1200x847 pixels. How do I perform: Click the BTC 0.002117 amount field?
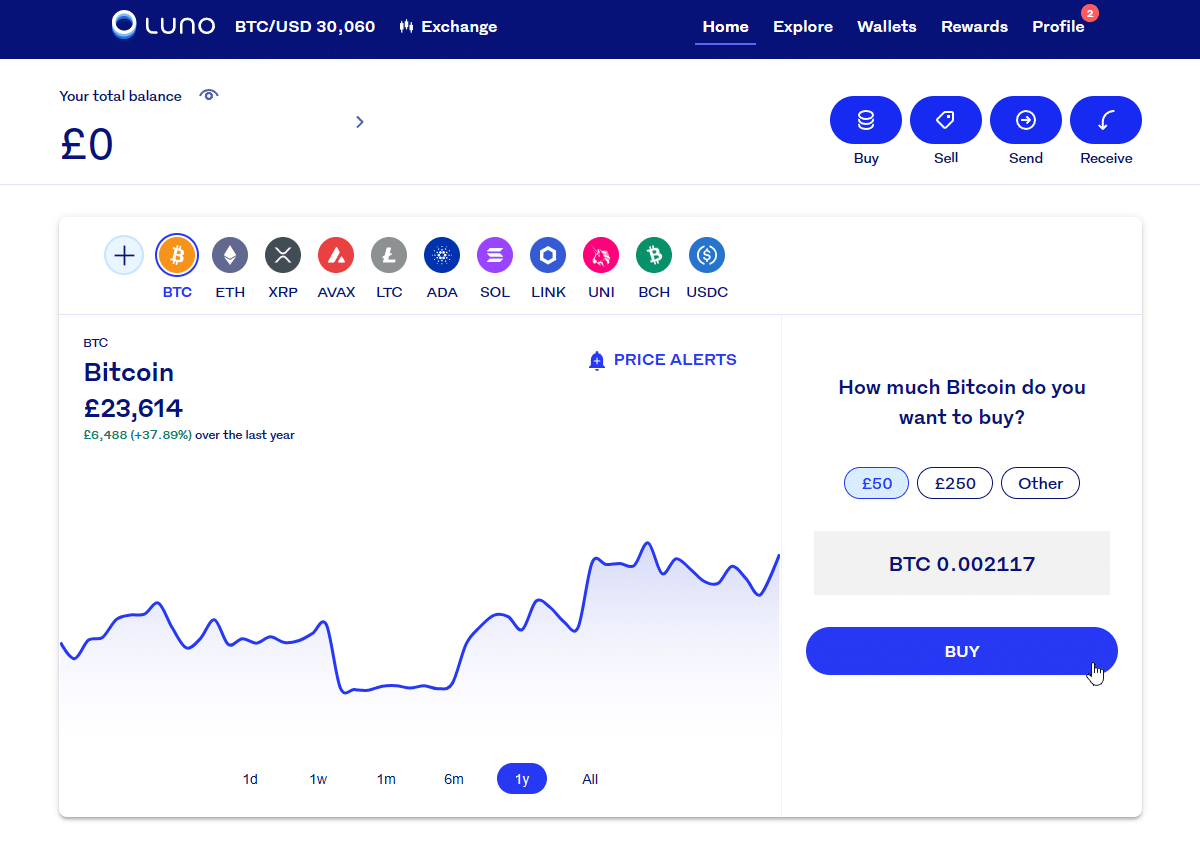click(962, 564)
